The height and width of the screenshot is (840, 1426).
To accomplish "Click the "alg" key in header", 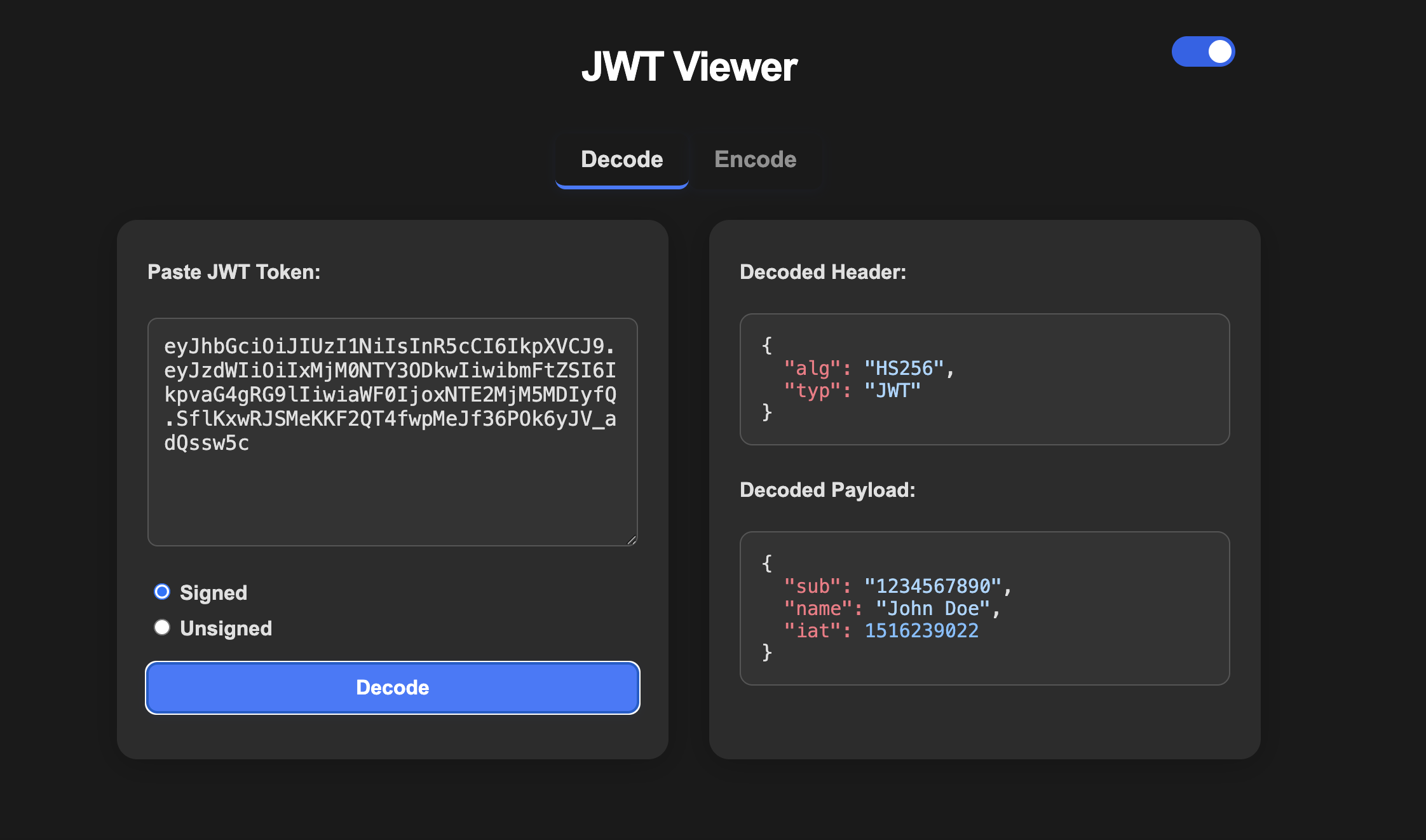I will [812, 369].
